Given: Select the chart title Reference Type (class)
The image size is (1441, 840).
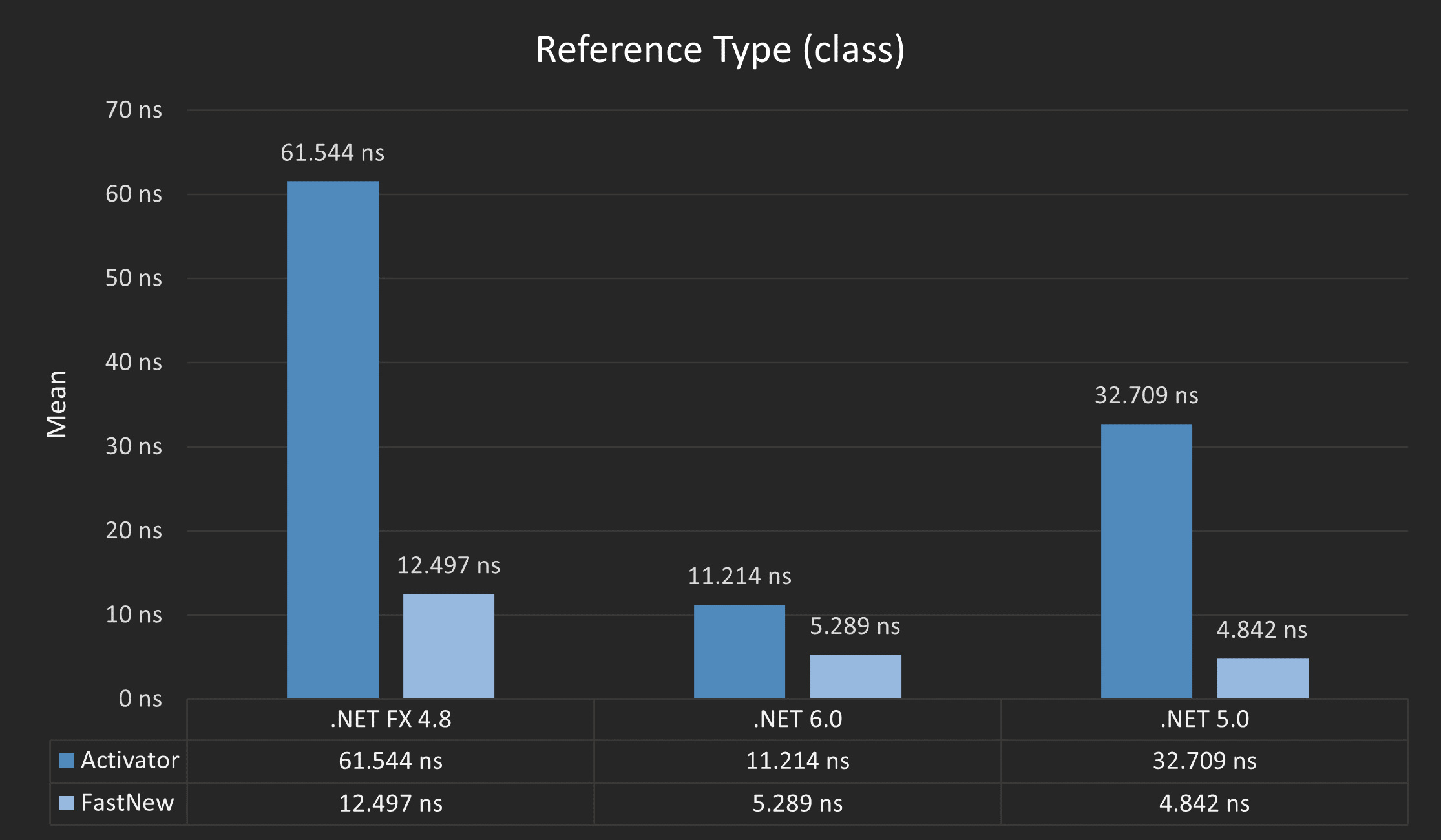Looking at the screenshot, I should pos(720,50).
